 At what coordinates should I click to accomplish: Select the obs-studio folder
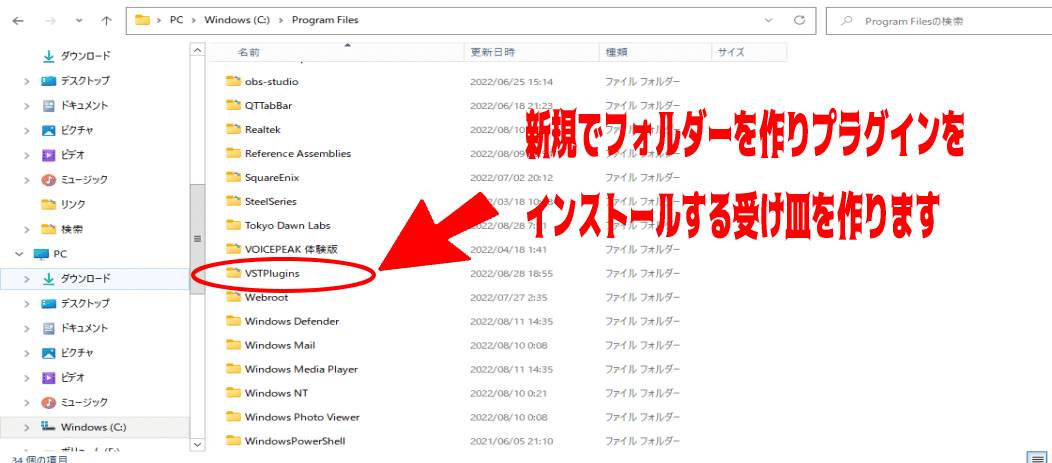click(x=271, y=82)
